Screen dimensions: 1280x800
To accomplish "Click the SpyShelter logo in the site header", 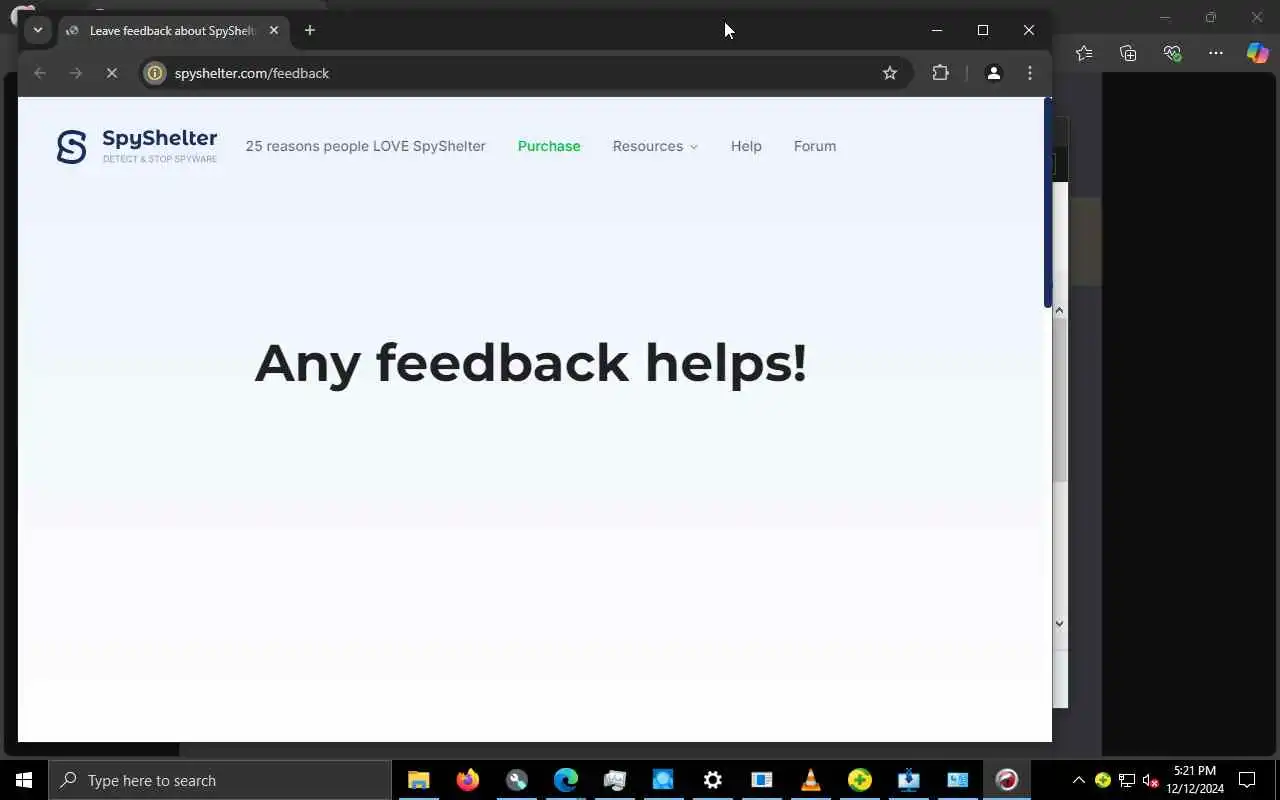I will [x=137, y=146].
